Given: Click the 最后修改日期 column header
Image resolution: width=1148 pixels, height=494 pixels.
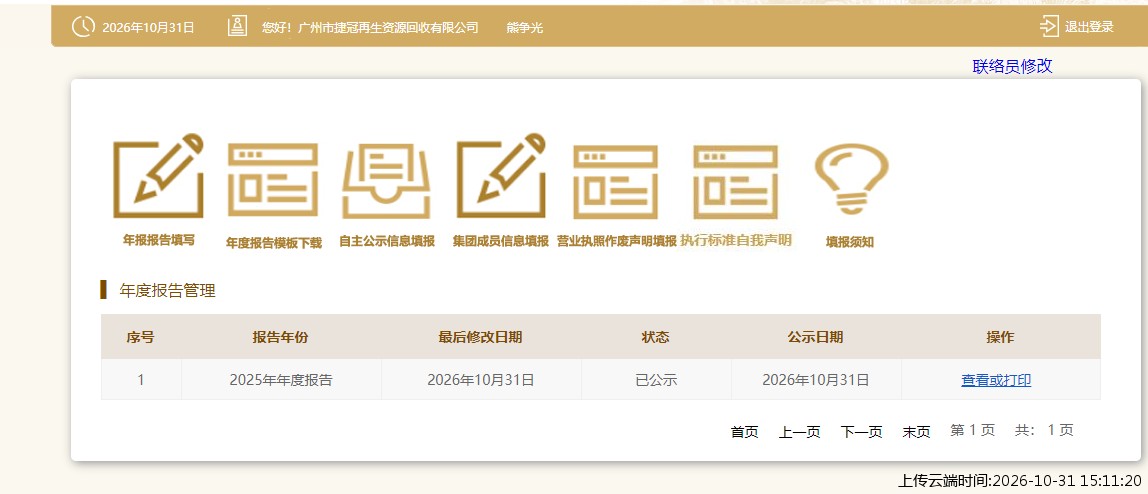Looking at the screenshot, I should (480, 337).
